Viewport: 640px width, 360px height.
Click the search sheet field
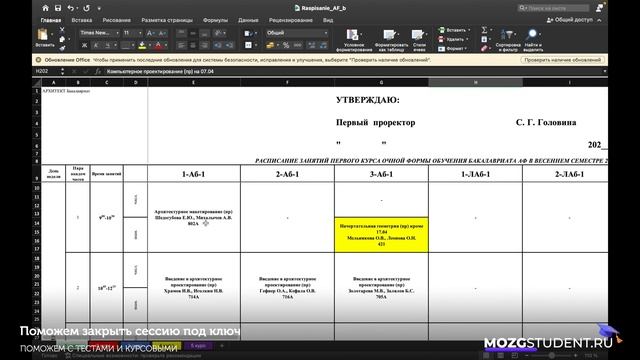pyautogui.click(x=554, y=8)
